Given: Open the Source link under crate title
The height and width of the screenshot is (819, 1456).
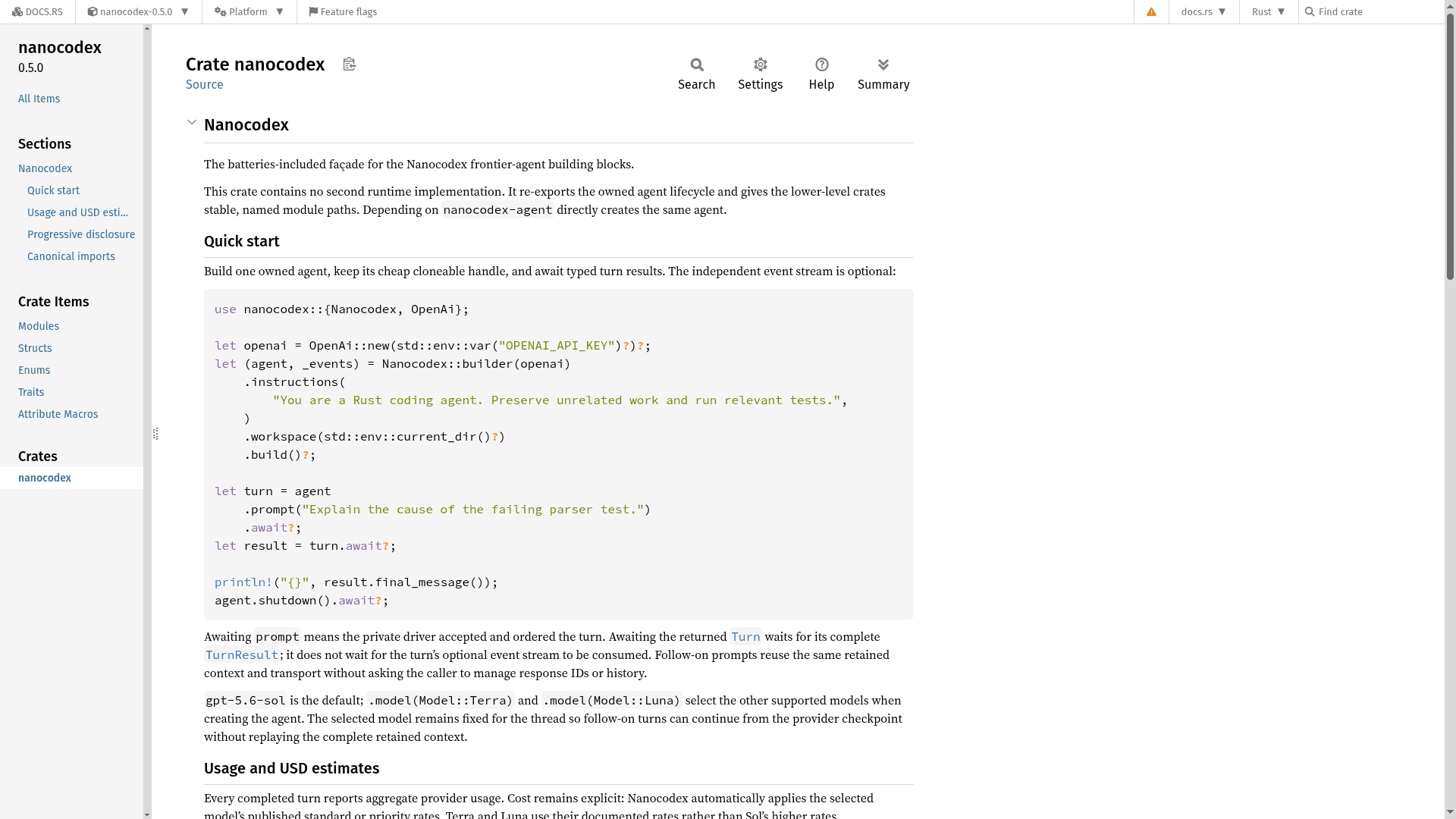Looking at the screenshot, I should [205, 85].
